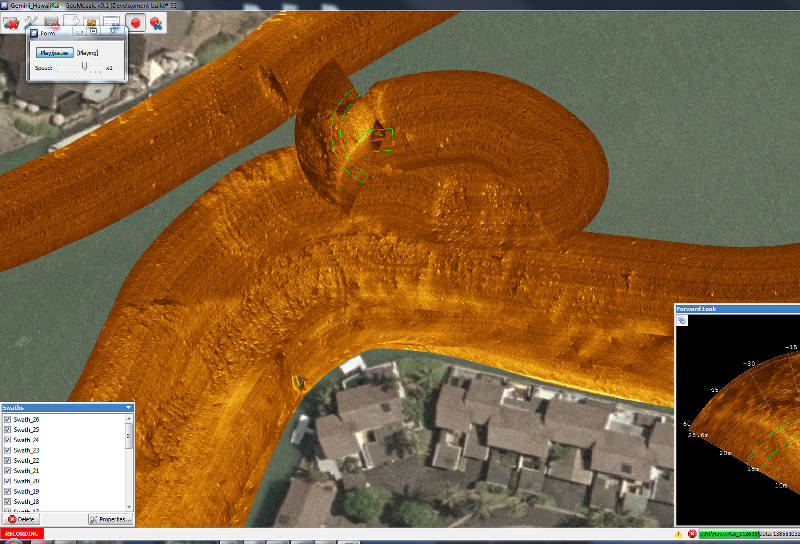This screenshot has width=800, height=544.
Task: Click the magenta vehicle marker on sonar map
Action: 376,140
